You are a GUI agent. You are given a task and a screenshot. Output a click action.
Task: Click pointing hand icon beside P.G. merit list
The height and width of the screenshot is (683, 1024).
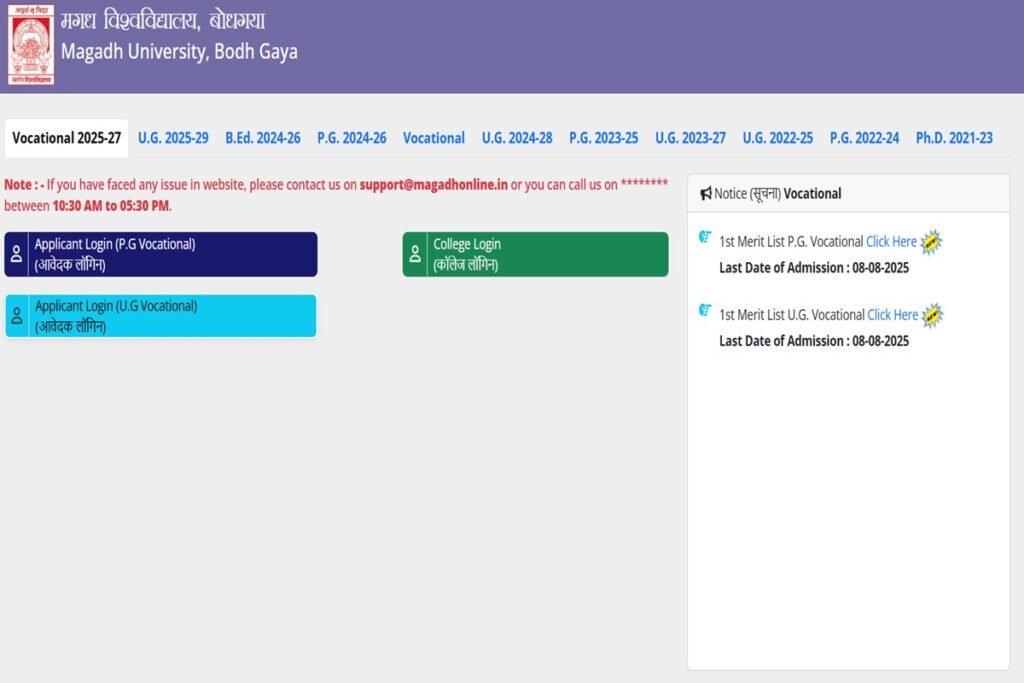705,236
